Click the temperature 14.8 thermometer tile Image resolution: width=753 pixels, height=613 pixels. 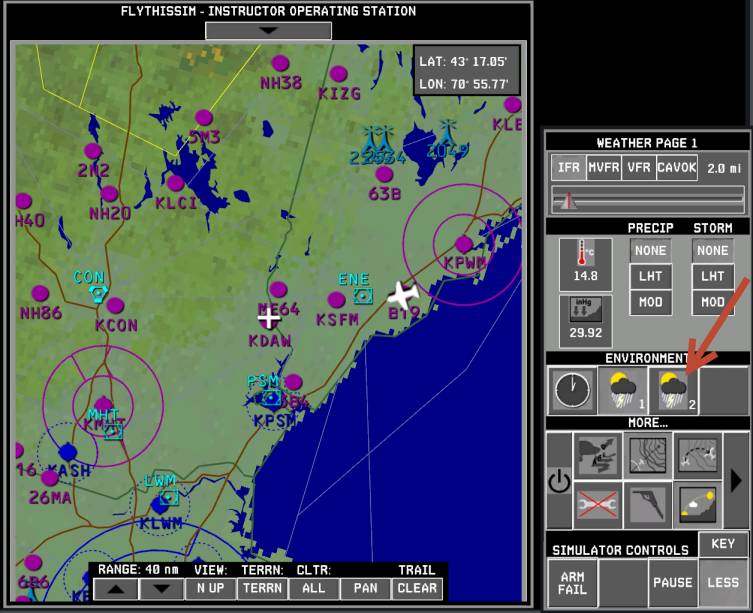[585, 265]
